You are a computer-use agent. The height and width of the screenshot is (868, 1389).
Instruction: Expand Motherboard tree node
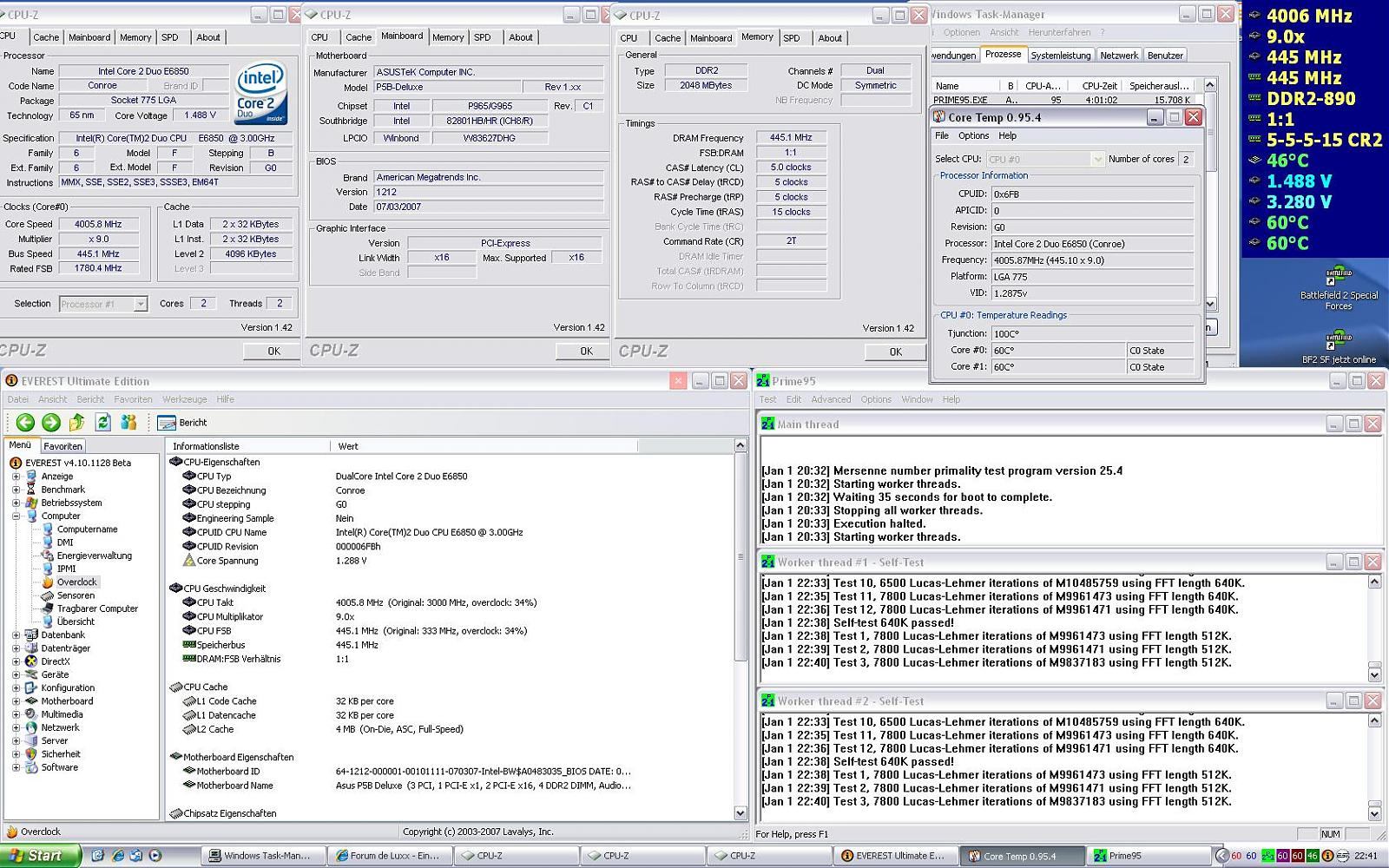click(x=16, y=701)
